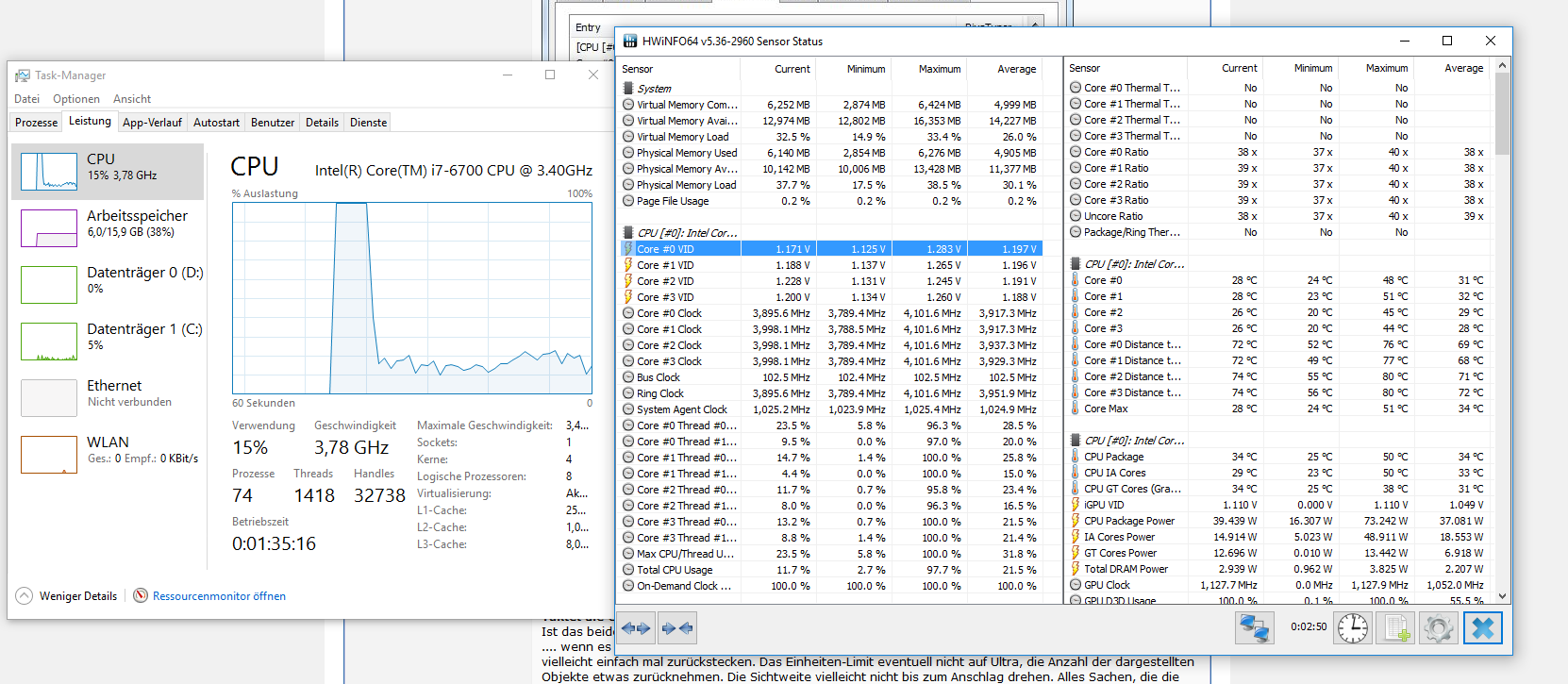Select IA Cores Power row
Image resolution: width=1568 pixels, height=684 pixels.
click(x=1278, y=537)
